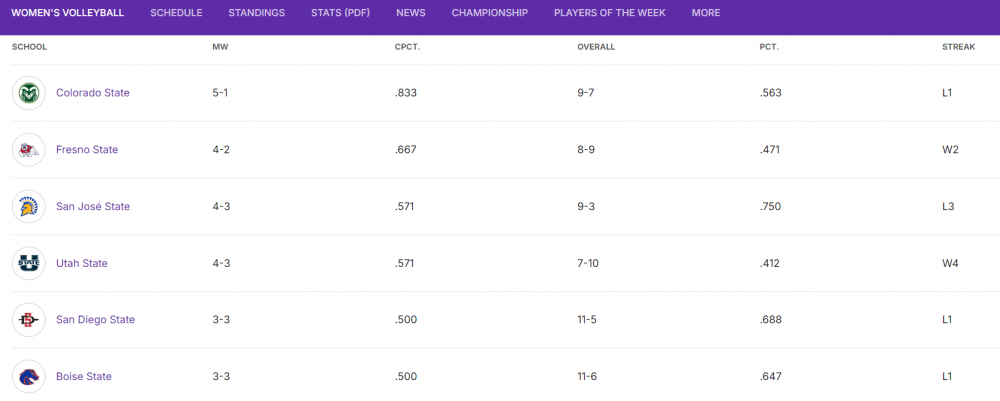Click the Utah State Aggies logo
The image size is (1000, 401).
click(29, 263)
